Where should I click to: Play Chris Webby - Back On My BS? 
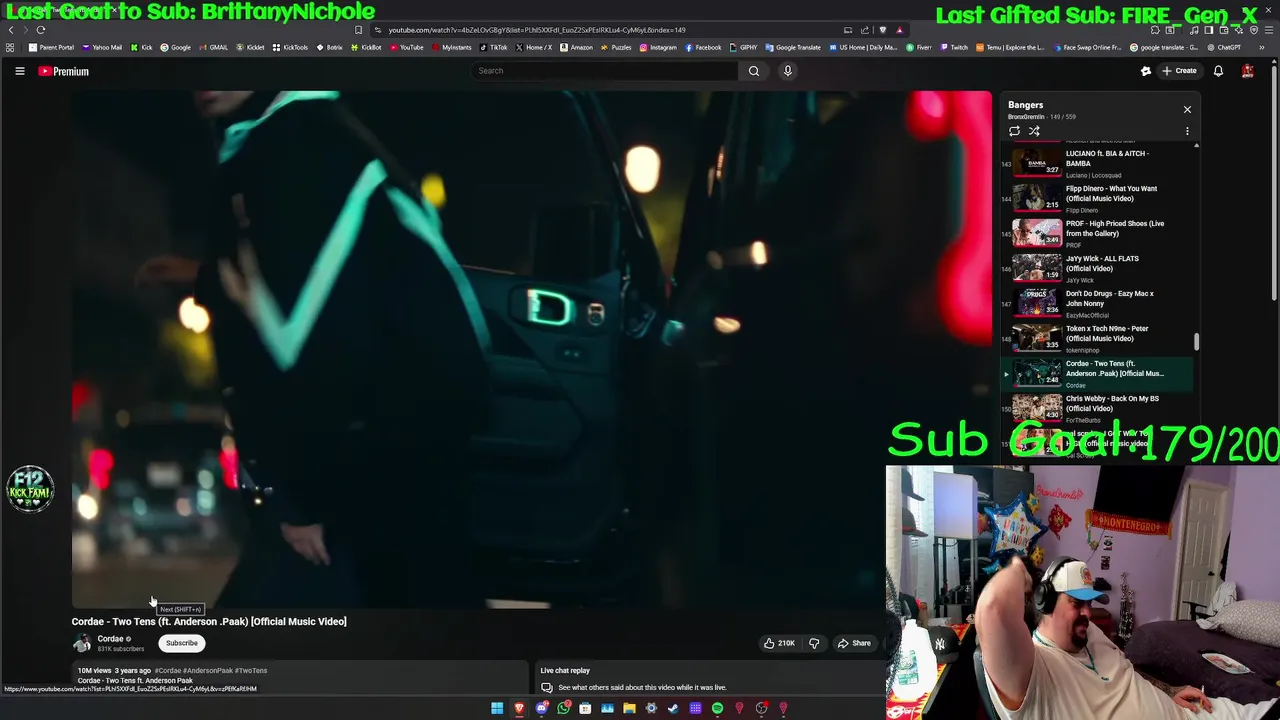click(1097, 408)
